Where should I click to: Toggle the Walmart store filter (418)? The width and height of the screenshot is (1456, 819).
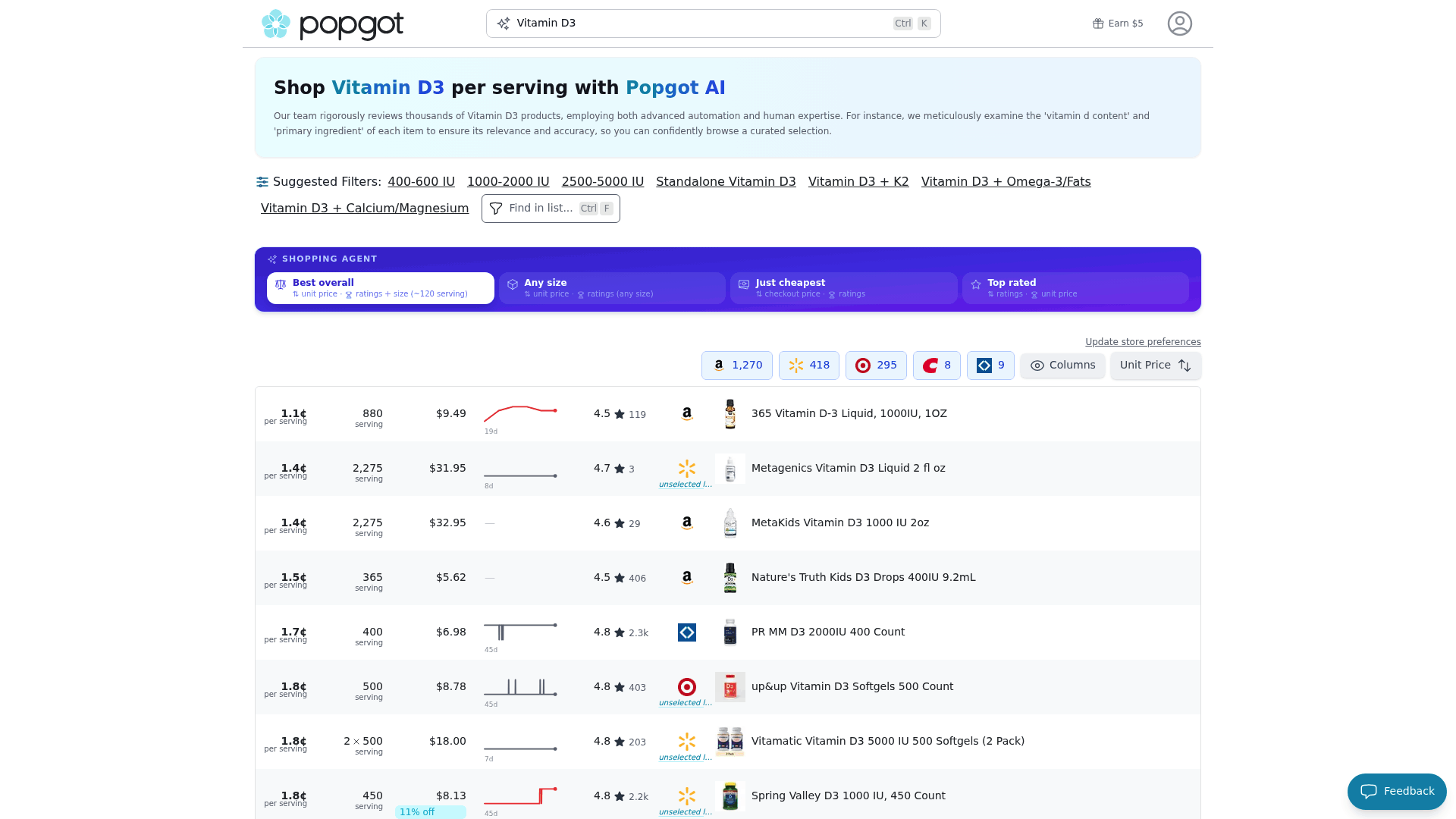tap(808, 366)
